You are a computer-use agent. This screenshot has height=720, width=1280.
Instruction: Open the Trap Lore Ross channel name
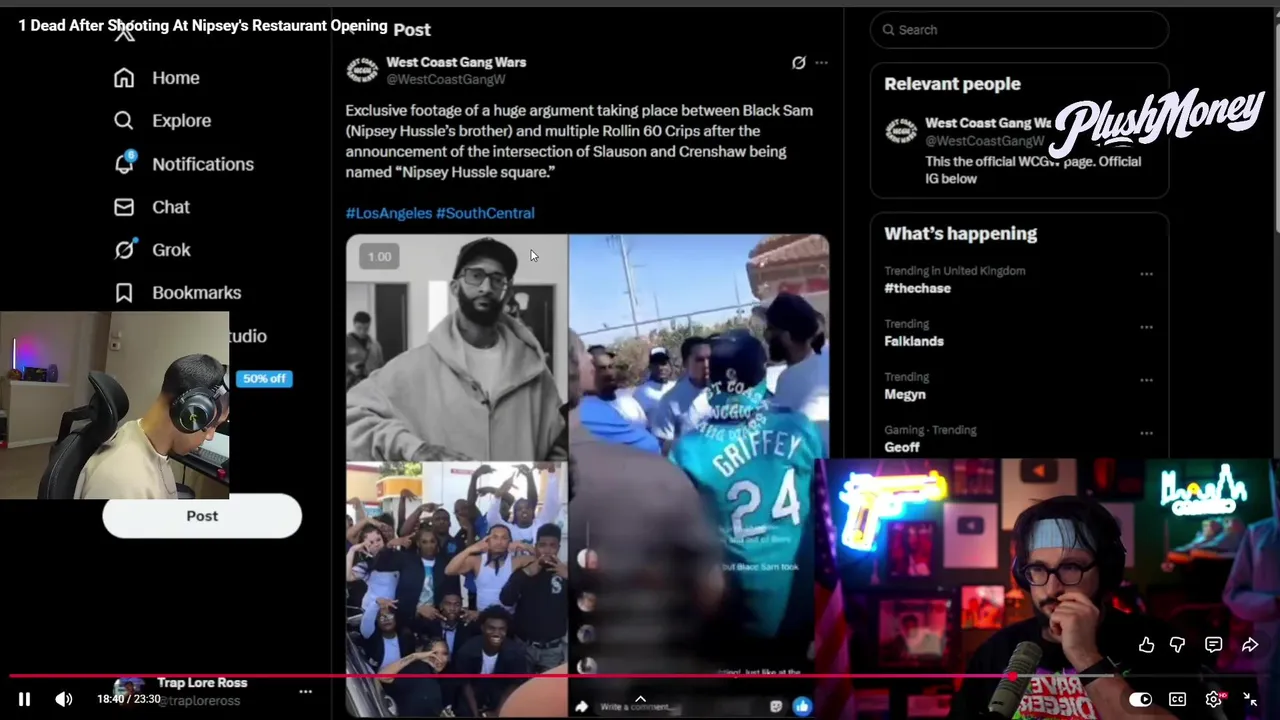point(202,683)
